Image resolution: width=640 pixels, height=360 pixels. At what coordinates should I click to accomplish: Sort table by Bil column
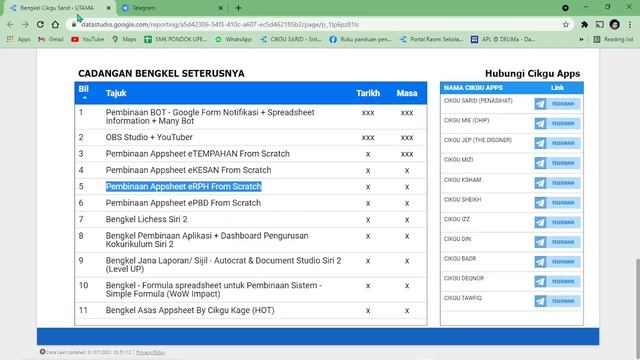coord(84,93)
